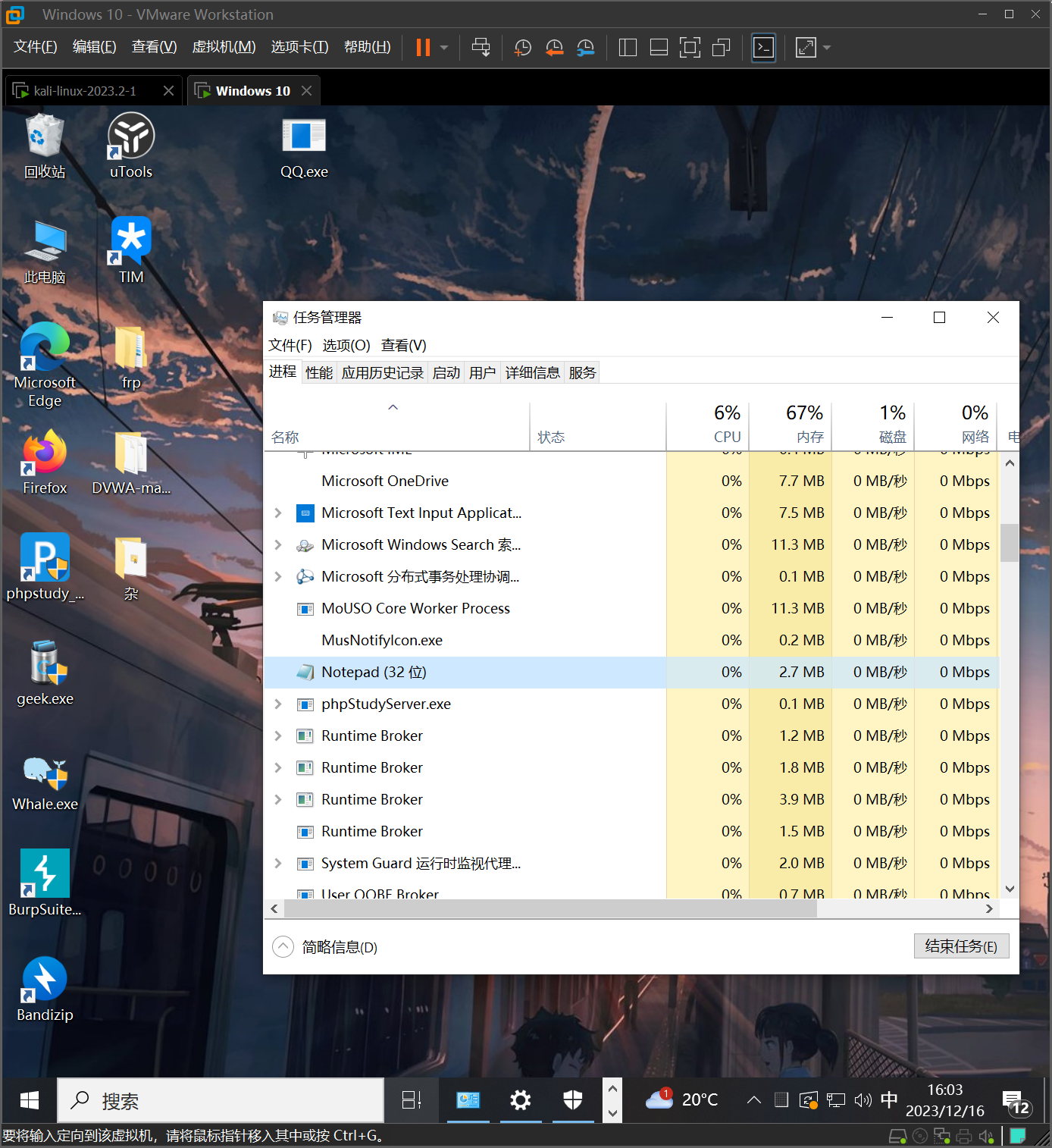Sort processes by the CPU column header
The width and height of the screenshot is (1052, 1148).
tap(708, 425)
